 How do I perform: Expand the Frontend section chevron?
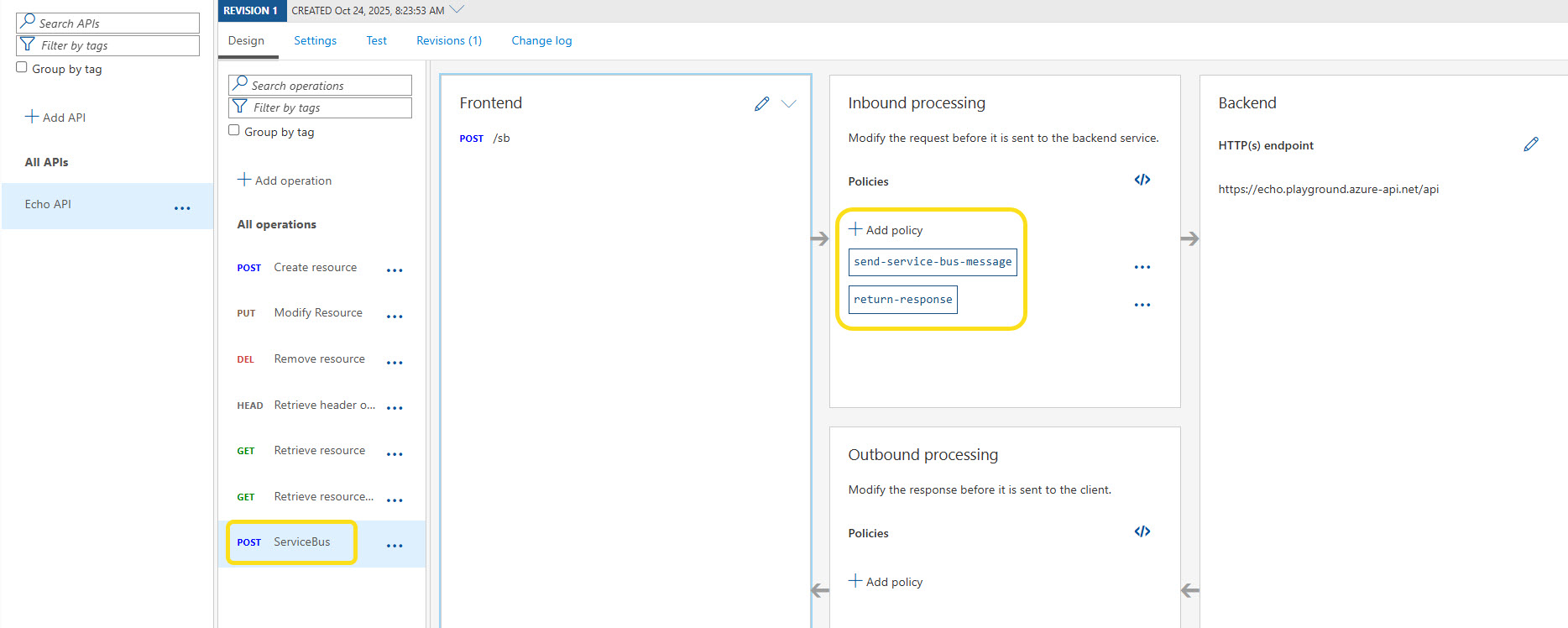(x=788, y=104)
